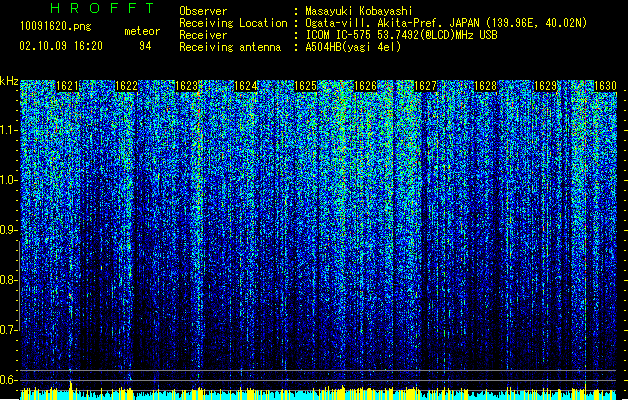Screen dimensions: 629x400
Task: Click location text Ogata-vill. Akita-Pref. JAPAN
Action: (392, 23)
